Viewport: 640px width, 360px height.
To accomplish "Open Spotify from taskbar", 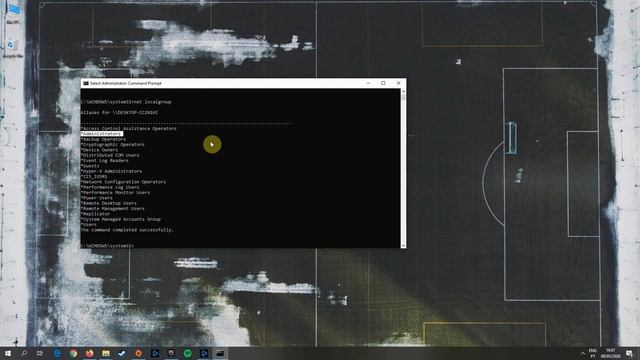I will tap(188, 353).
